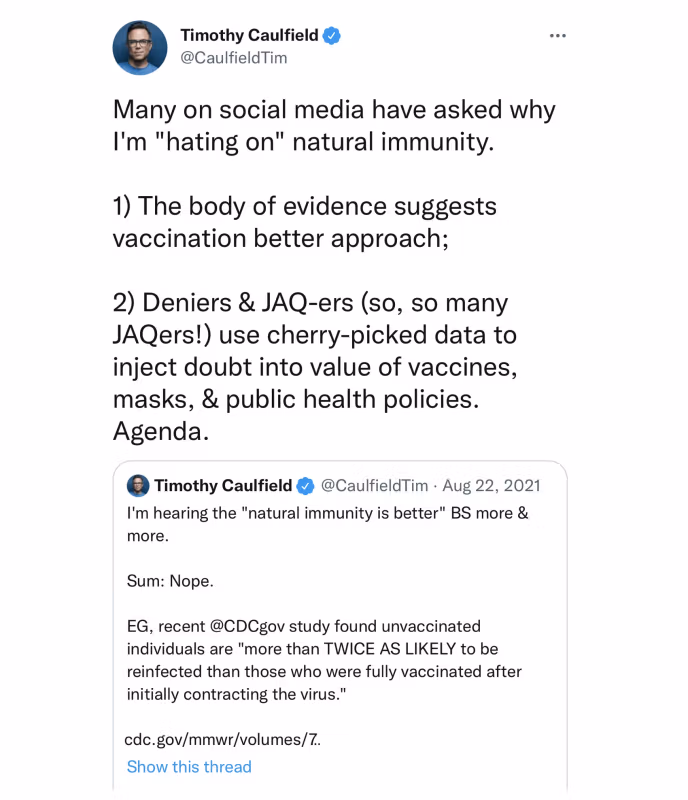Image resolution: width=688 pixels, height=800 pixels.
Task: Click the verified badge beside the header name
Action: (332, 35)
